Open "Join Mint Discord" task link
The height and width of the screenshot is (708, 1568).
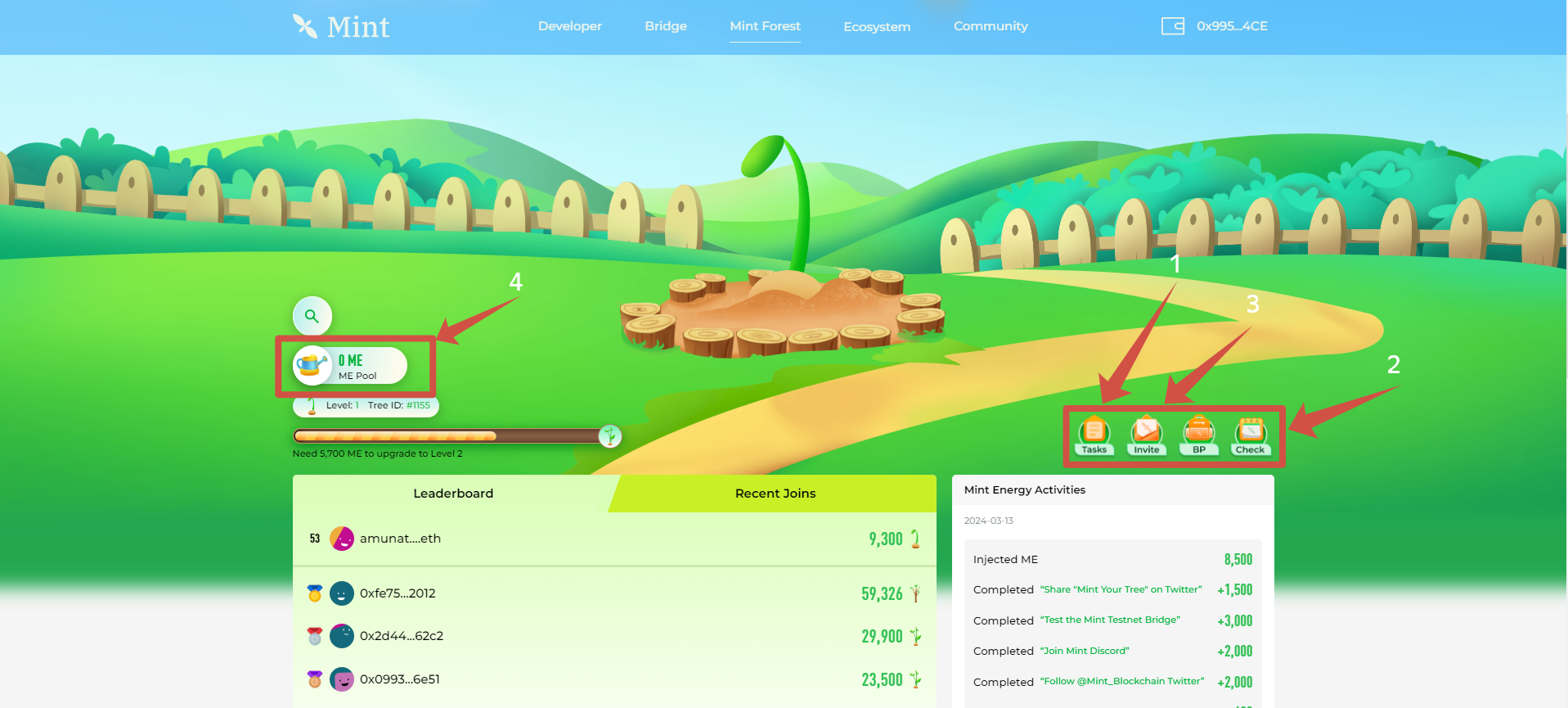click(x=1085, y=651)
